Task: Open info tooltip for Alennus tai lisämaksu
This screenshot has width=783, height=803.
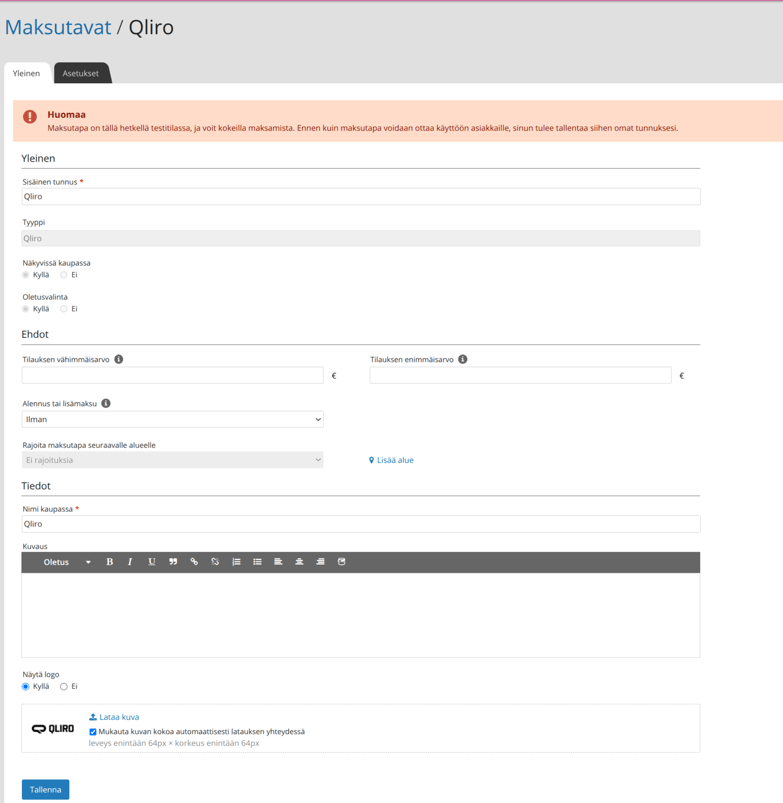Action: click(106, 404)
